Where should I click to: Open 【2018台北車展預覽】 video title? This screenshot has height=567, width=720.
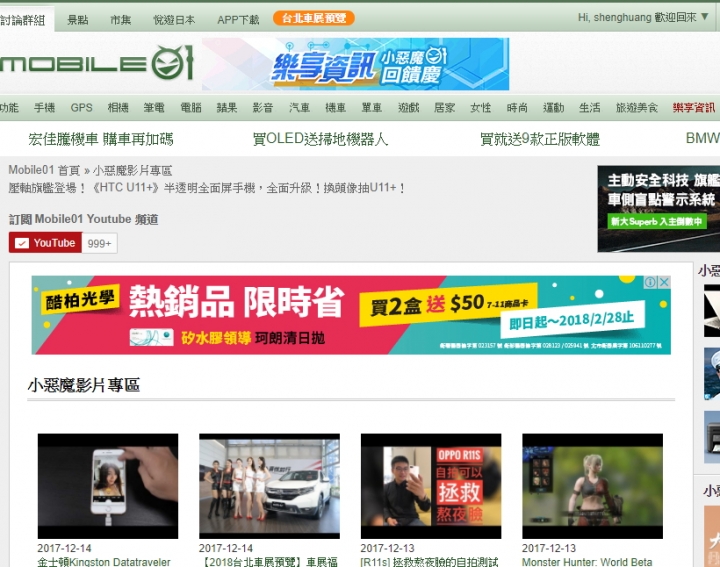click(269, 562)
